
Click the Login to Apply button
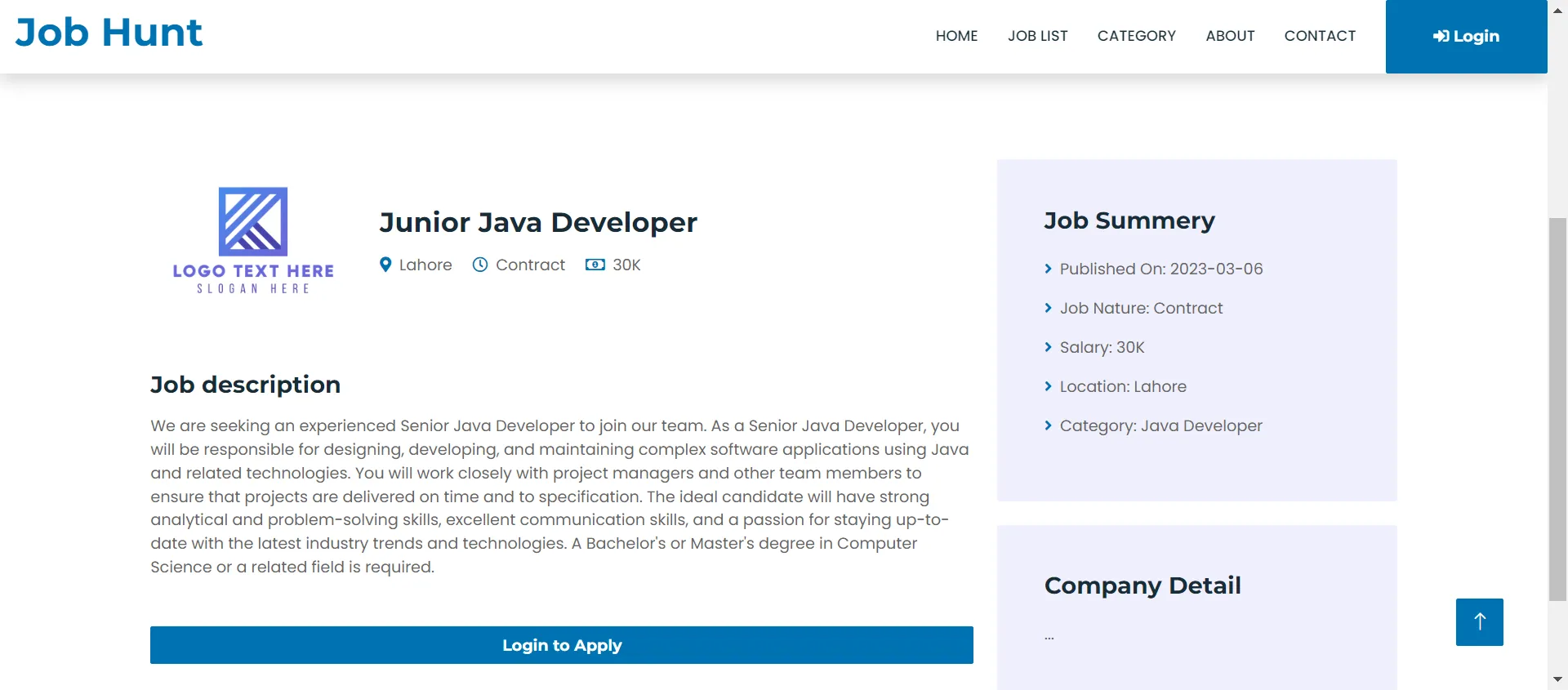pyautogui.click(x=562, y=645)
